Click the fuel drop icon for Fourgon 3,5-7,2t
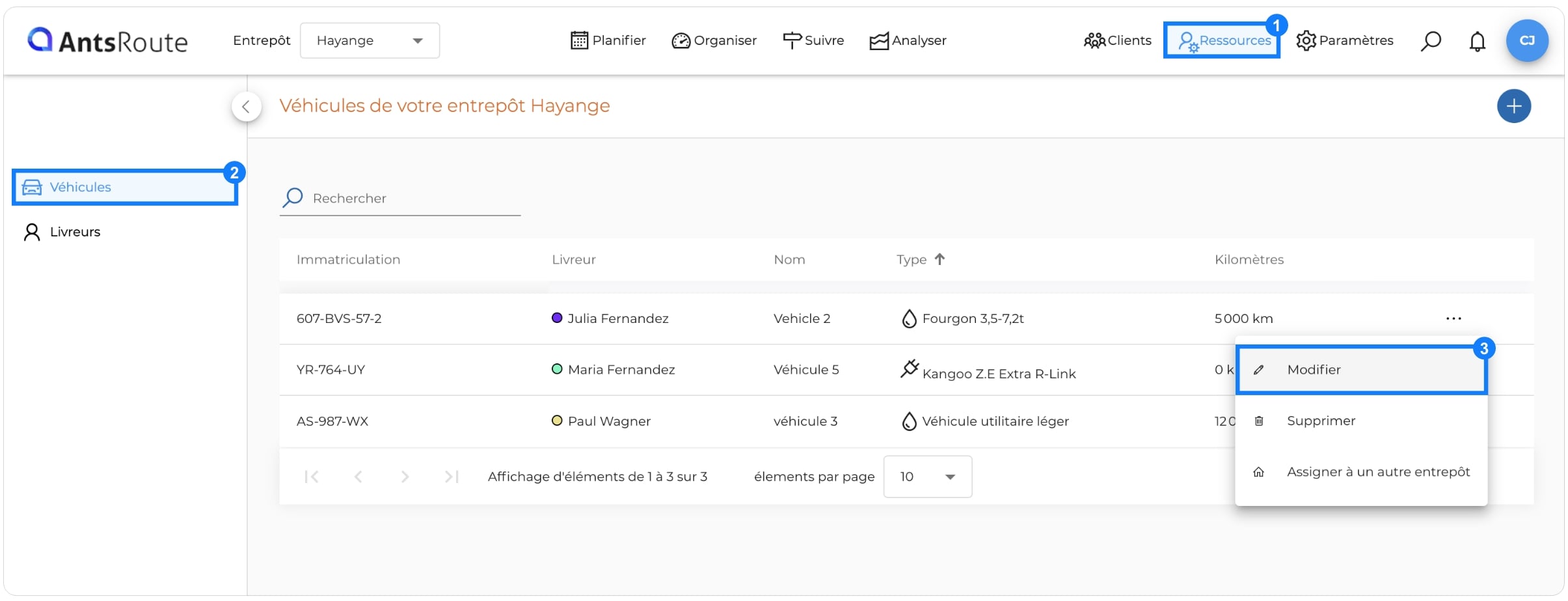Viewport: 1568px width, 601px height. [x=909, y=318]
